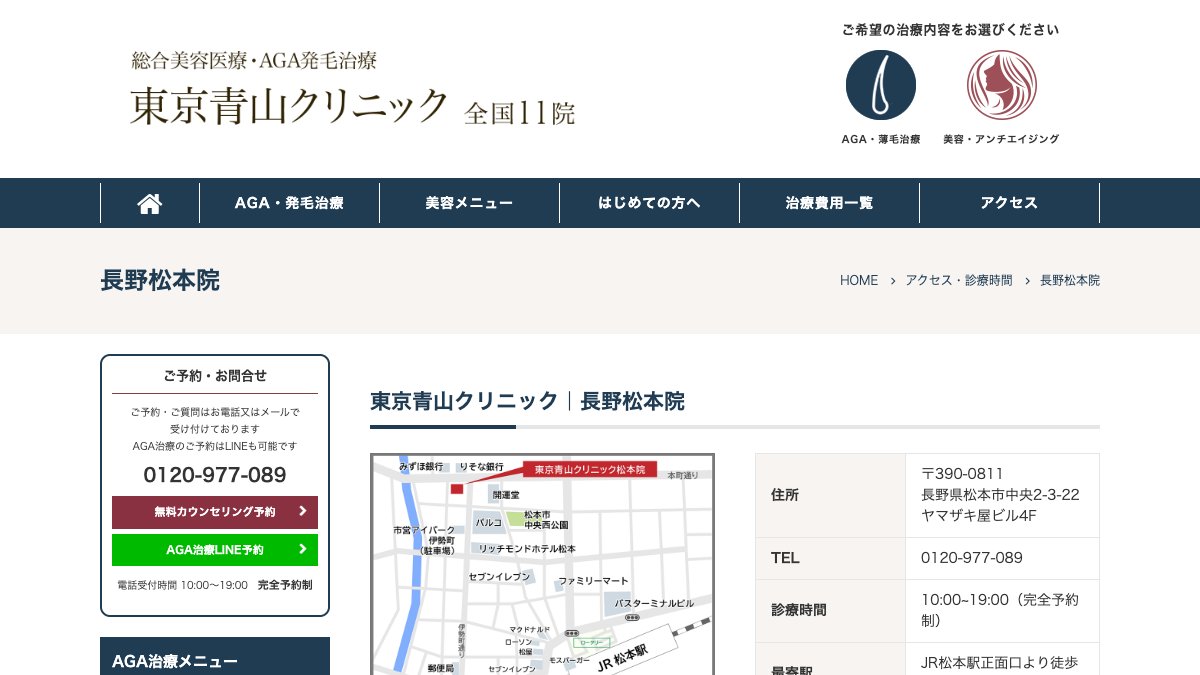
Task: Click arrow on 無料カウンセリング予約 button
Action: [302, 512]
